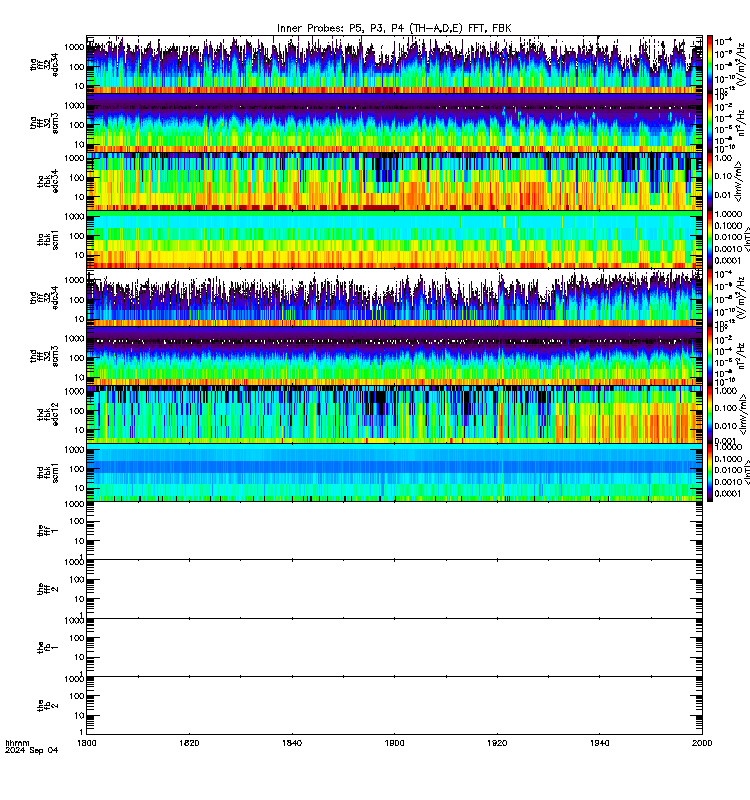Click the color bar of tha fbk edc34 panel
The image size is (750, 800).
point(710,181)
